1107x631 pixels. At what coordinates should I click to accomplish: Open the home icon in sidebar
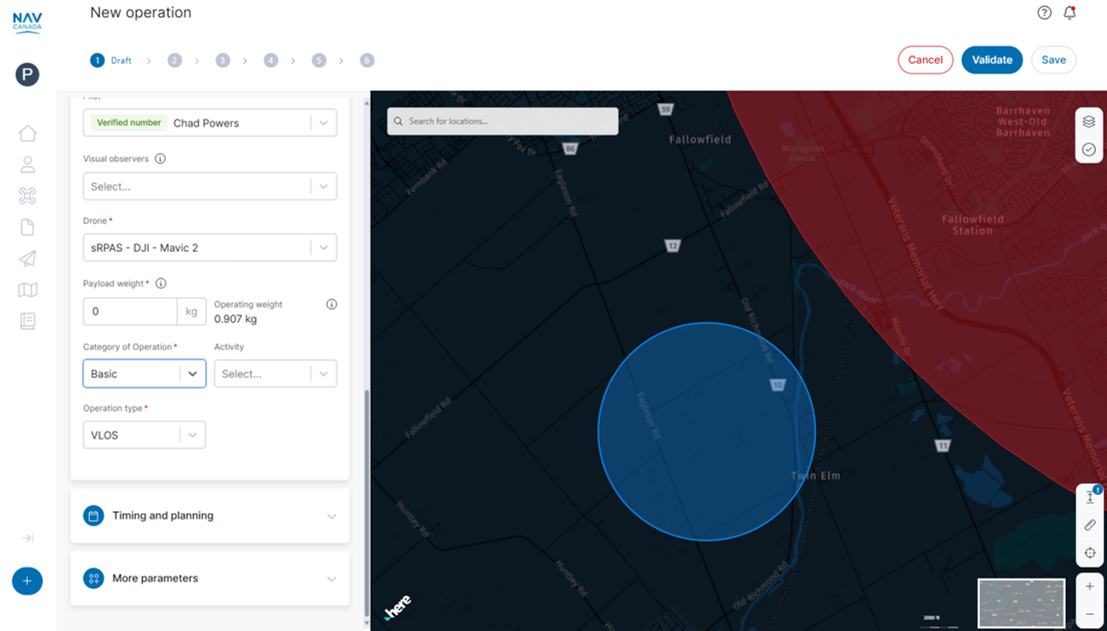click(x=27, y=133)
